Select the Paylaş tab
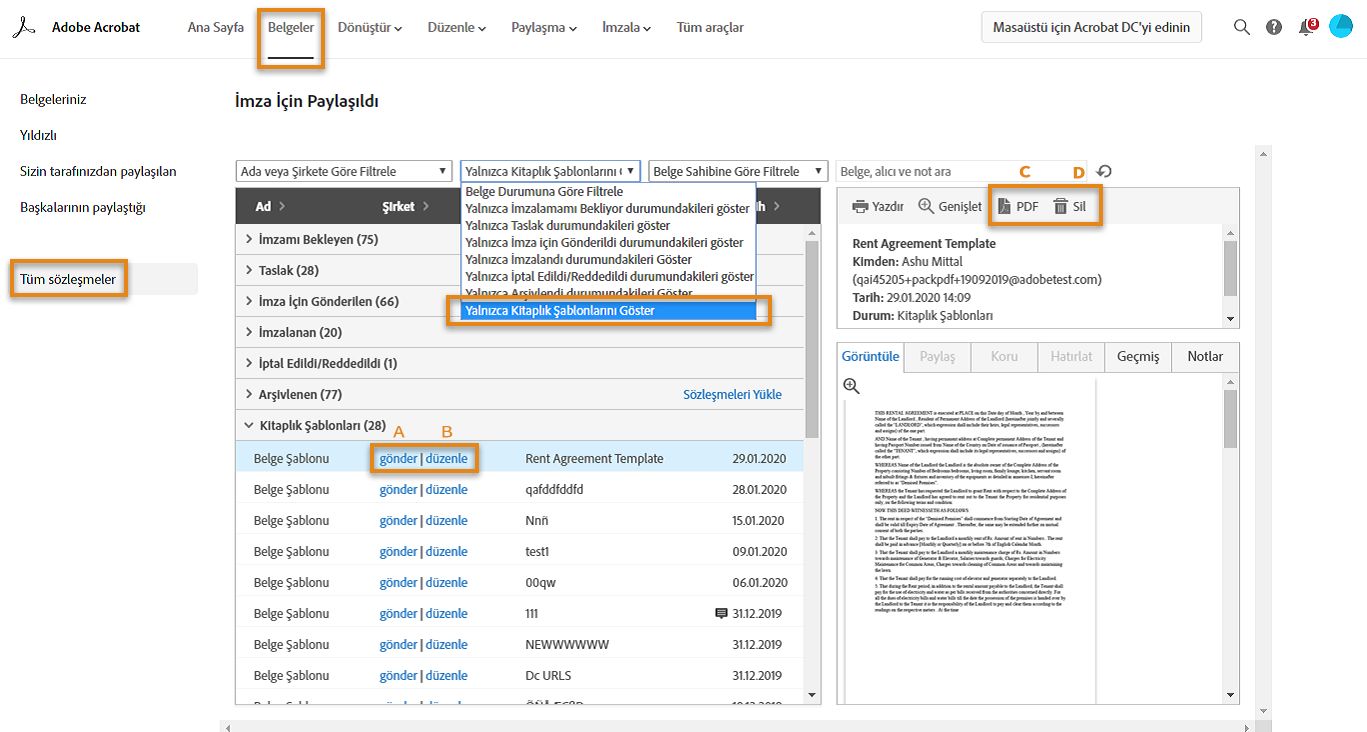This screenshot has height=732, width=1367. click(x=937, y=357)
